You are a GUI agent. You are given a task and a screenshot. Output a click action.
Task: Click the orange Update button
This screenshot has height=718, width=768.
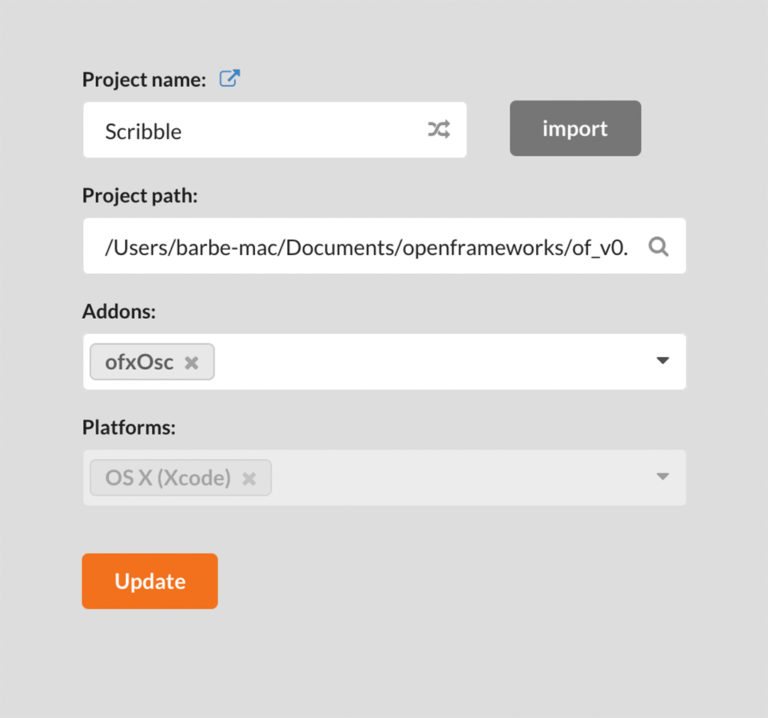[150, 581]
